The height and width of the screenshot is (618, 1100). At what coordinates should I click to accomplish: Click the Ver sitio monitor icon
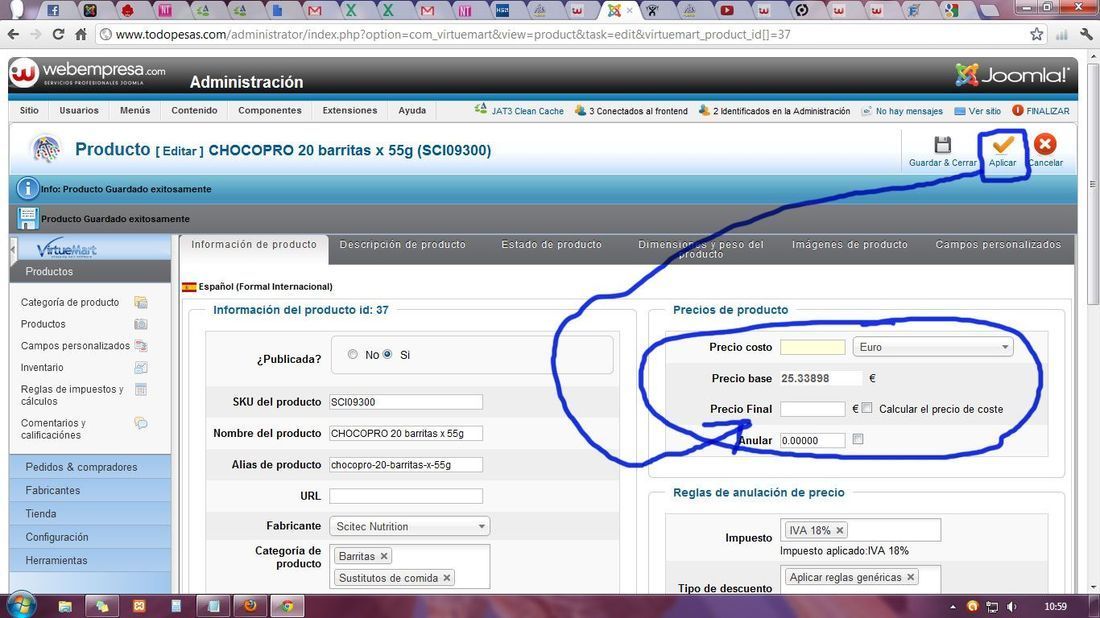tap(960, 111)
